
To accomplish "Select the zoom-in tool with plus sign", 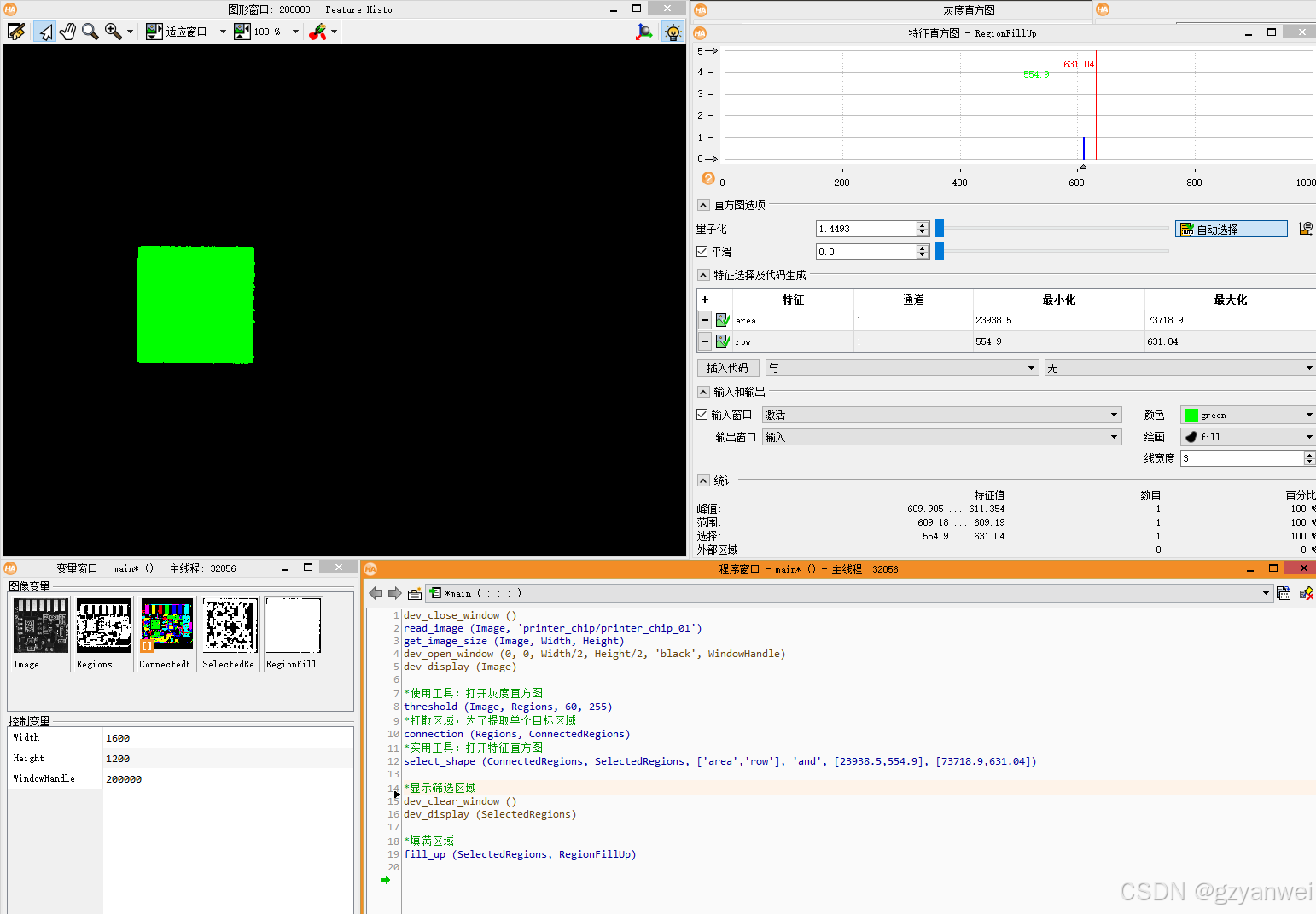I will [113, 32].
